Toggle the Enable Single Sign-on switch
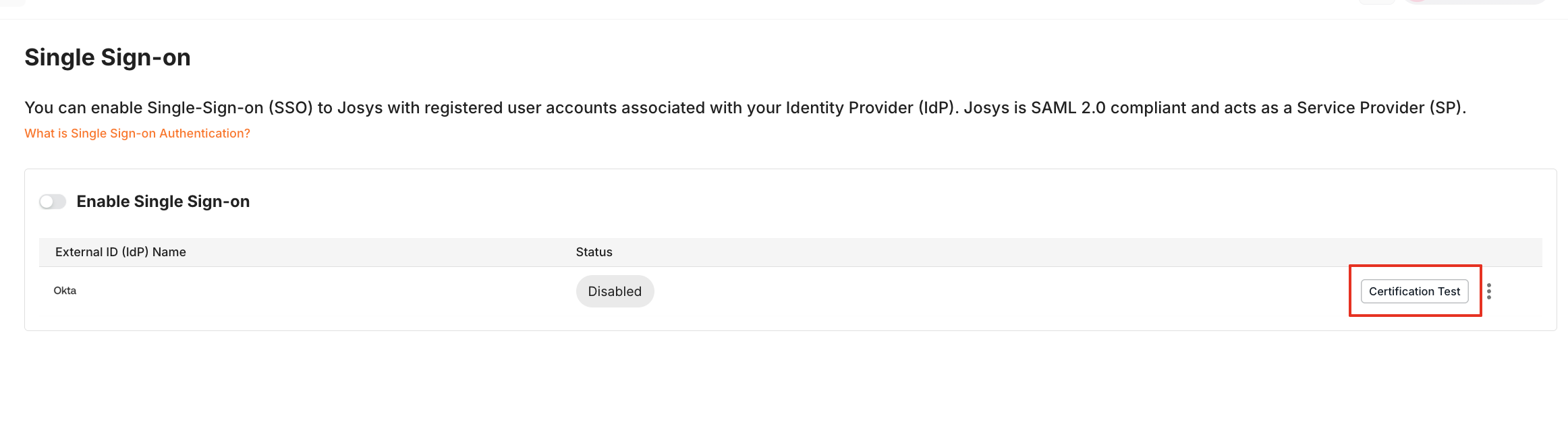Screen dimensions: 1568x445 click(x=52, y=202)
